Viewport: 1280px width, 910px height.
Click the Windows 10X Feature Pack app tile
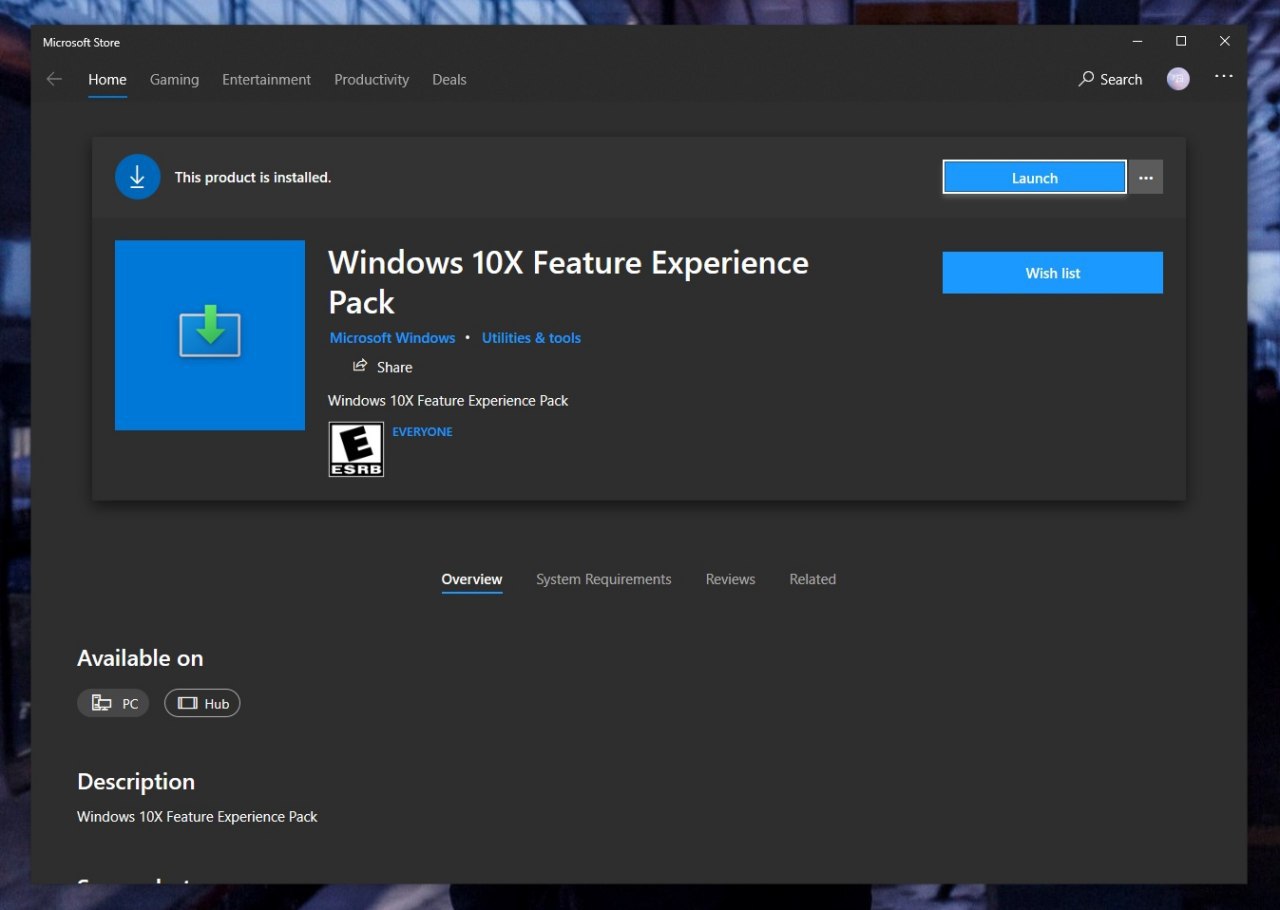click(210, 335)
